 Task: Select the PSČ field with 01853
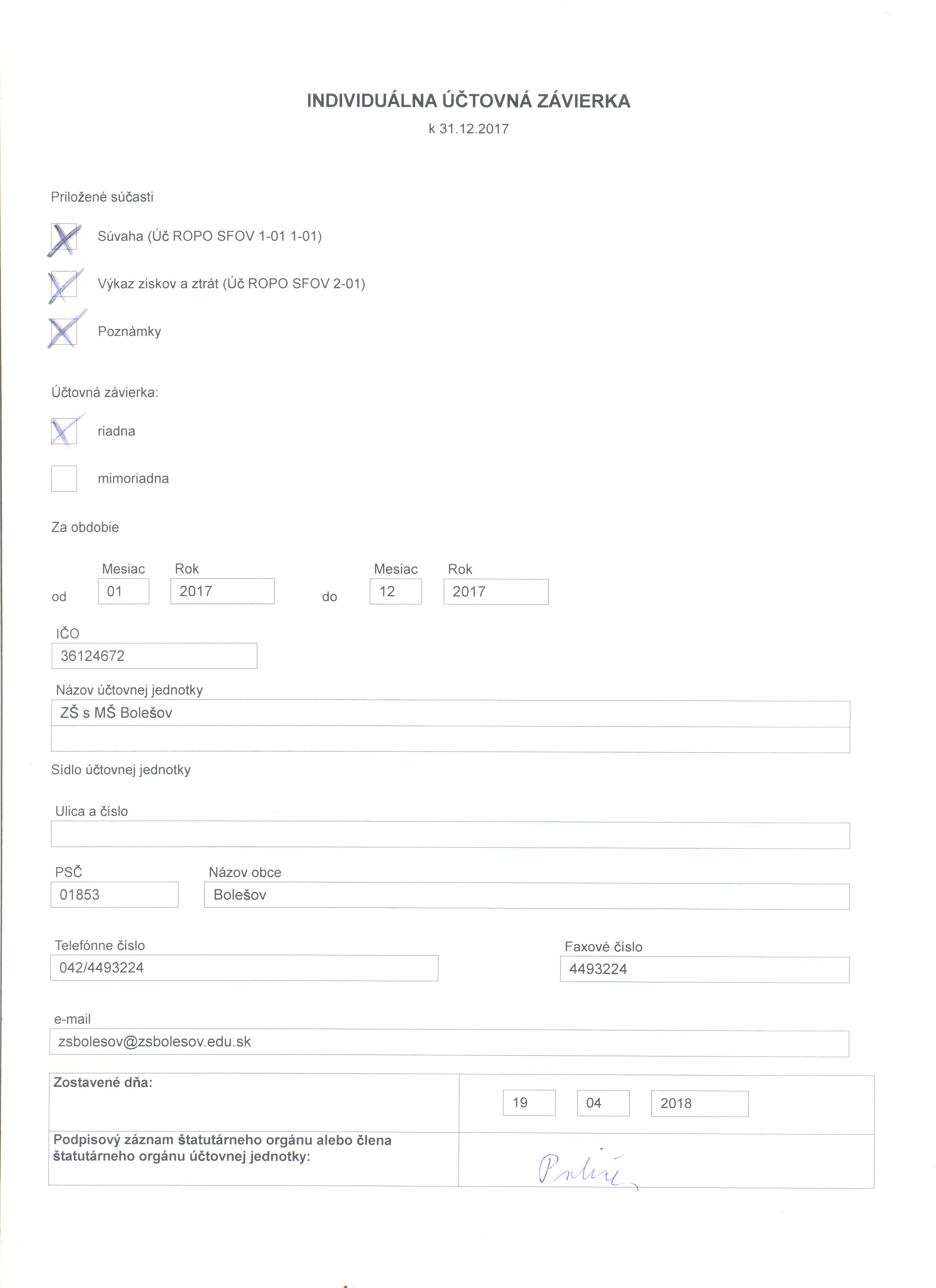click(114, 895)
